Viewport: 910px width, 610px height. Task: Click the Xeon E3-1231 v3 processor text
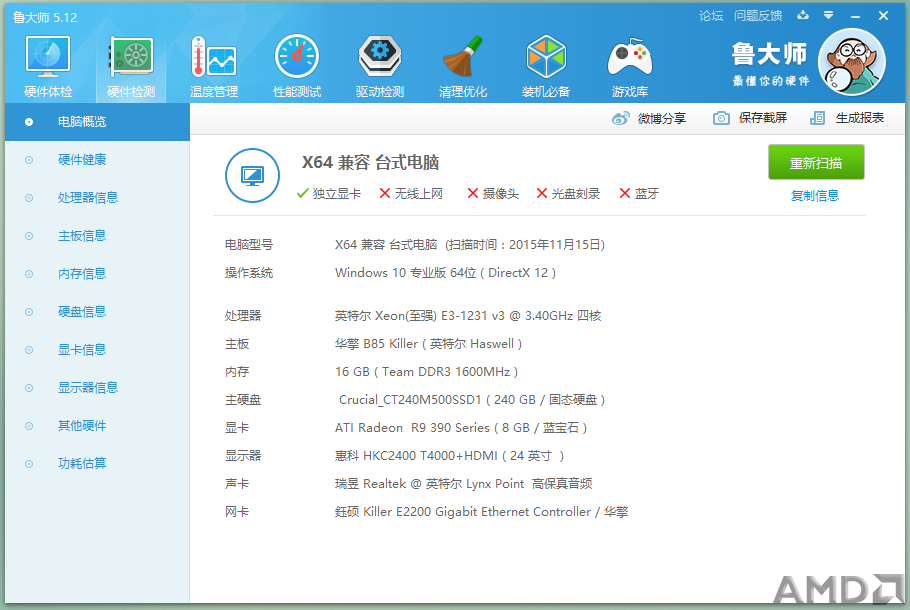click(468, 316)
